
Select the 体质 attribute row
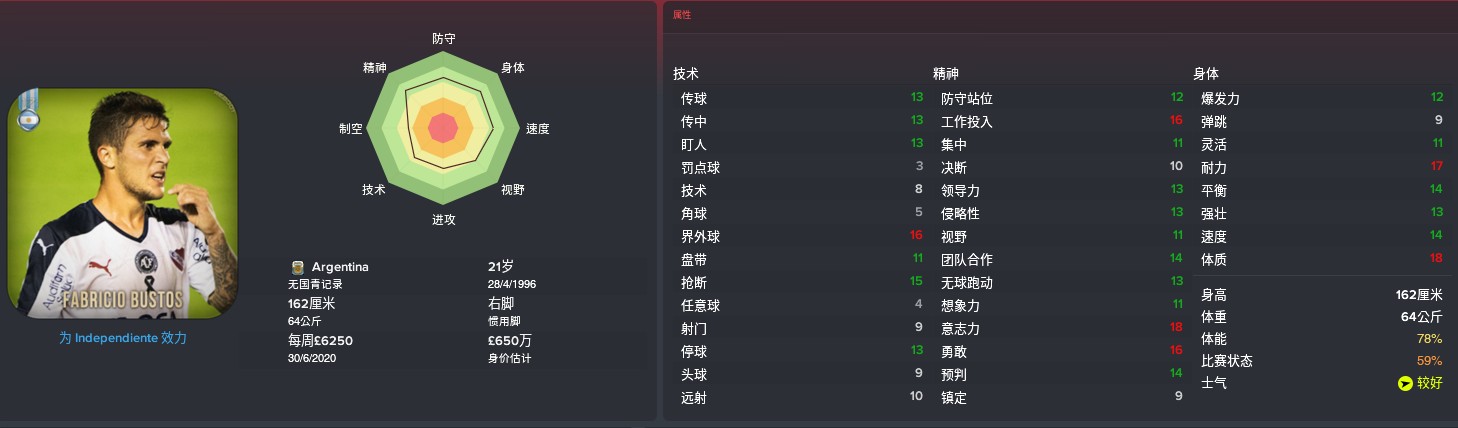(1322, 260)
